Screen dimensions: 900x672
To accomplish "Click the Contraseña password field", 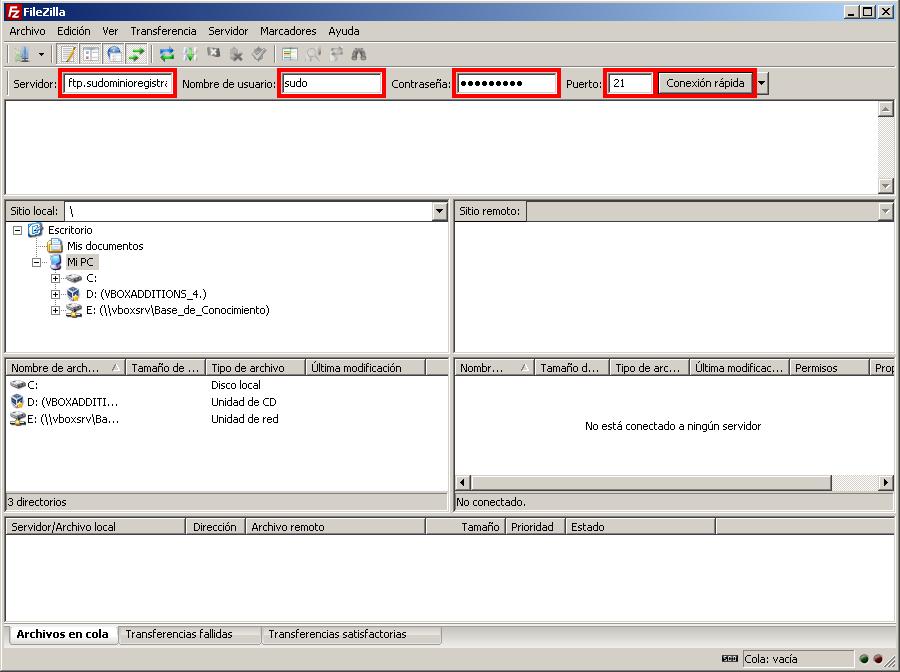I will pos(506,83).
